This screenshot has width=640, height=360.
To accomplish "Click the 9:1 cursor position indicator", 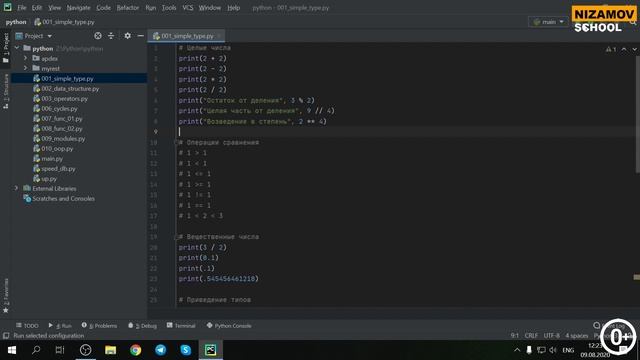I will (515, 336).
